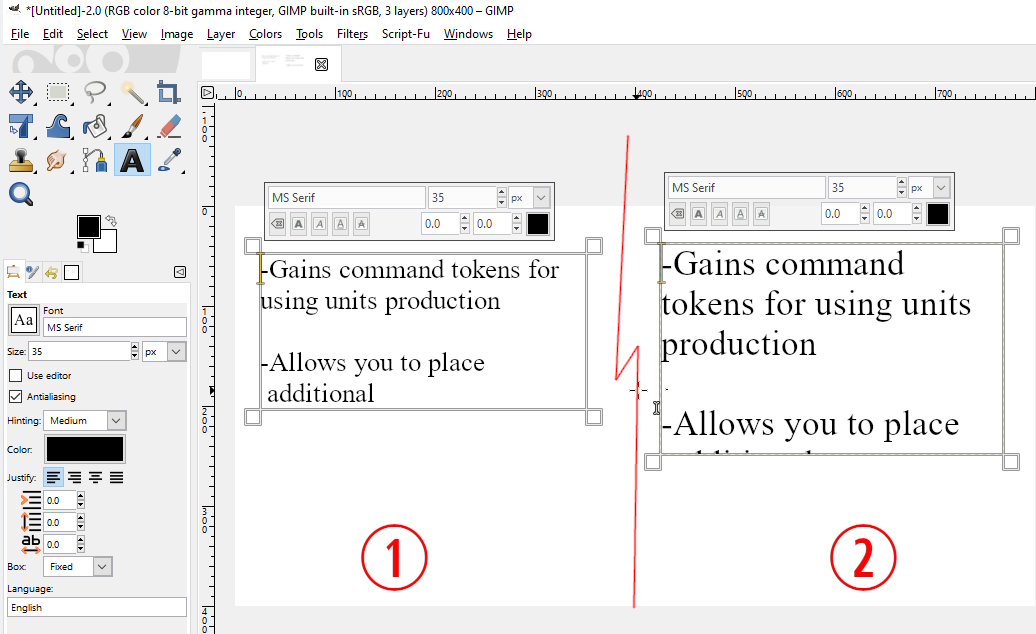Click the Aa font picker button
Viewport: 1036px width, 634px height.
[24, 320]
